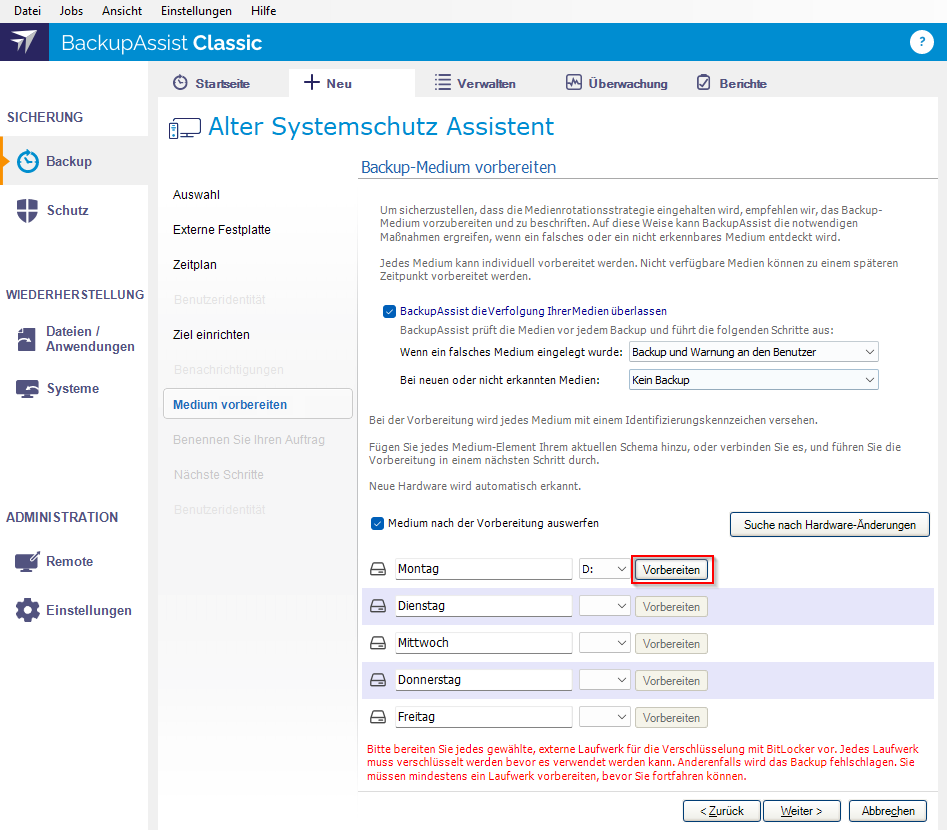Click the plus icon on Neu tab

tap(311, 82)
